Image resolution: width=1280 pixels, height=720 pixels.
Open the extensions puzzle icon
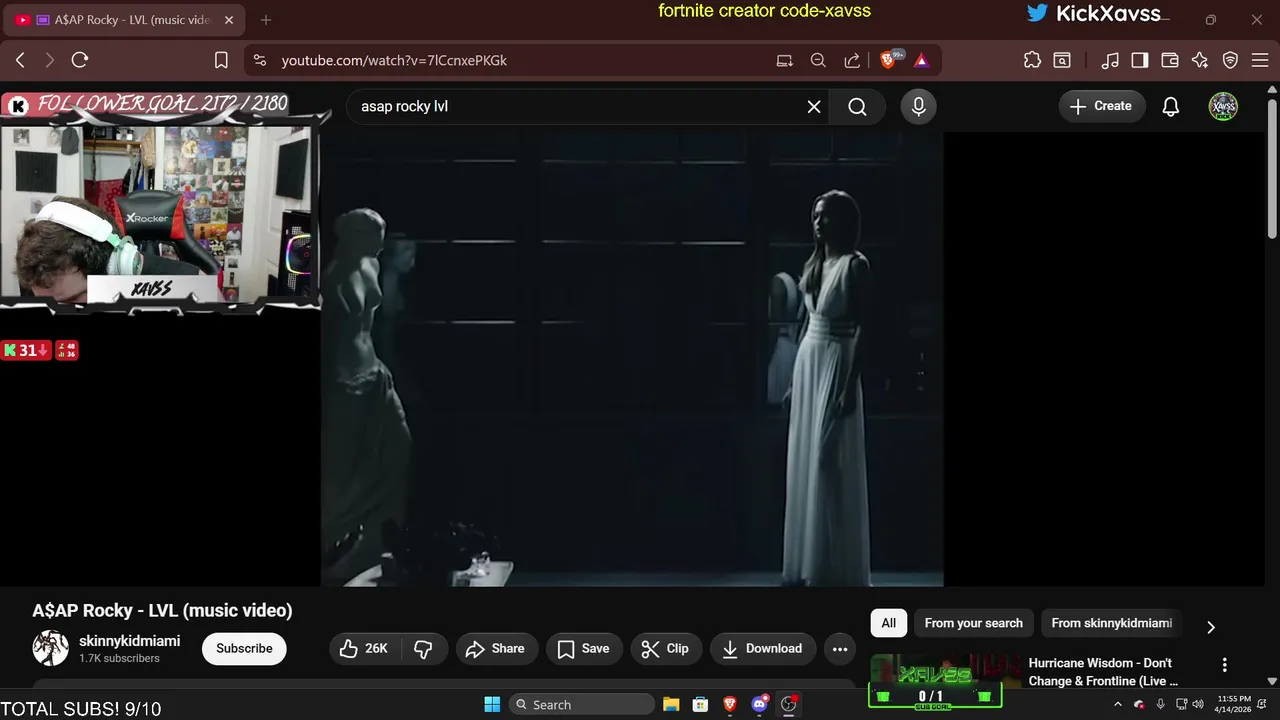(x=1033, y=60)
